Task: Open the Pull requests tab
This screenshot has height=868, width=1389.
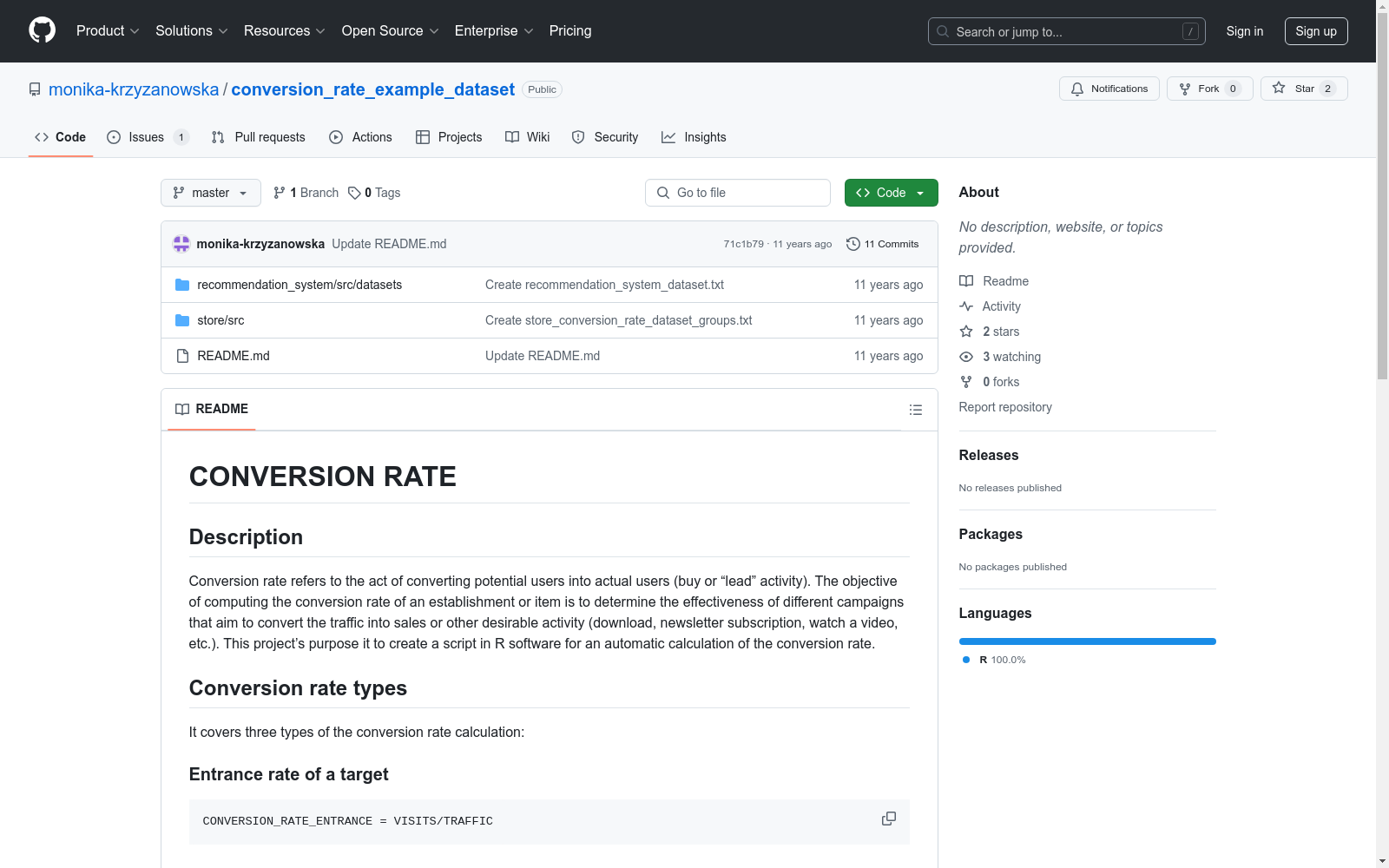Action: [259, 137]
